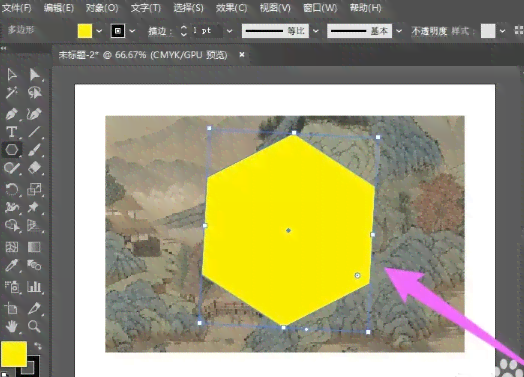Screen dimensions: 524x377
Task: Select the Polygon shape tool
Action: coord(12,149)
